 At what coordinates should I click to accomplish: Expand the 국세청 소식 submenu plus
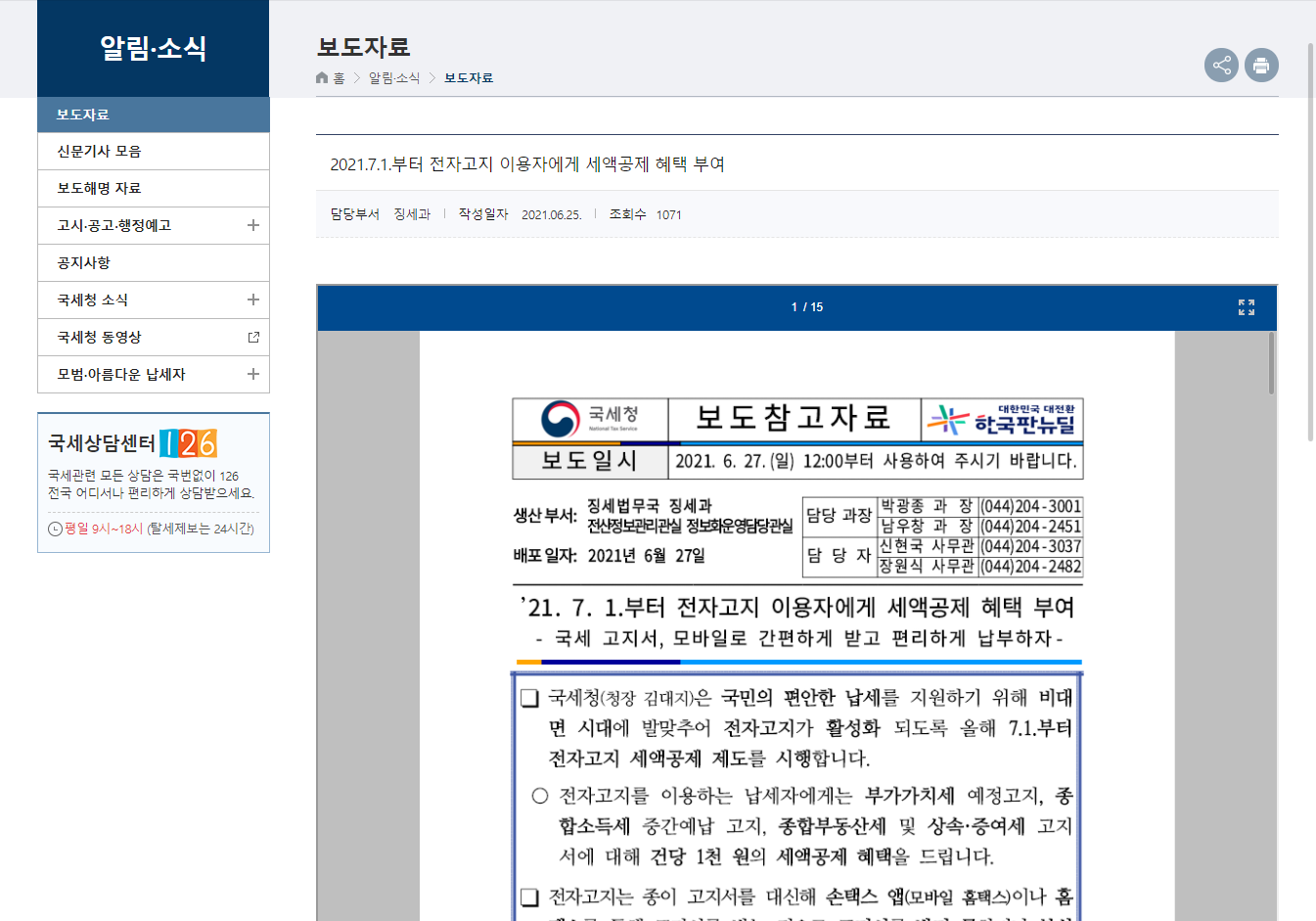(x=253, y=300)
